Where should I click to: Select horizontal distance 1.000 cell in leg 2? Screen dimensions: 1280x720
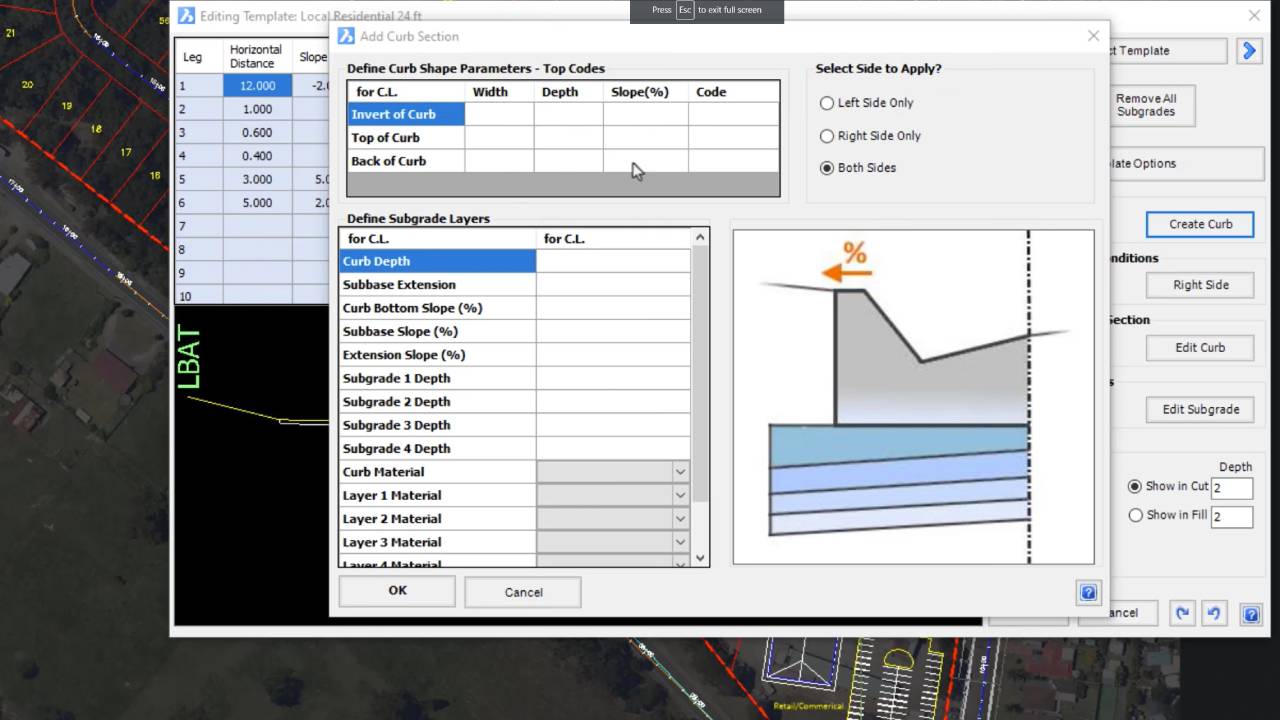257,109
